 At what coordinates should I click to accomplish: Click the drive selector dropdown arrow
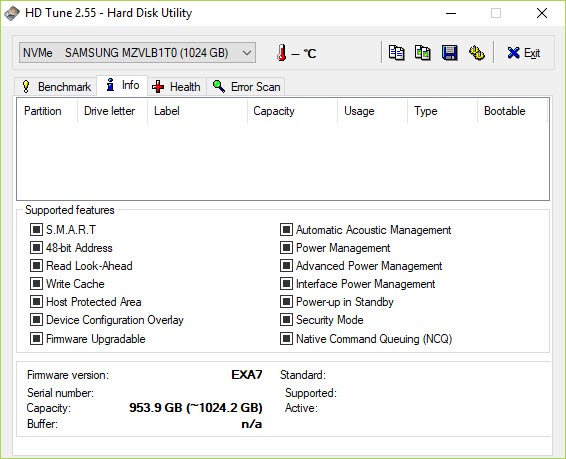point(247,53)
